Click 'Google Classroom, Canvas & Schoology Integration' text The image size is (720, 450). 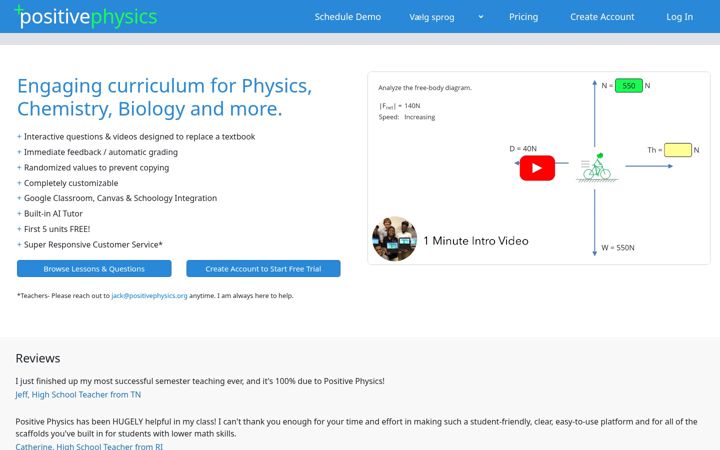120,198
